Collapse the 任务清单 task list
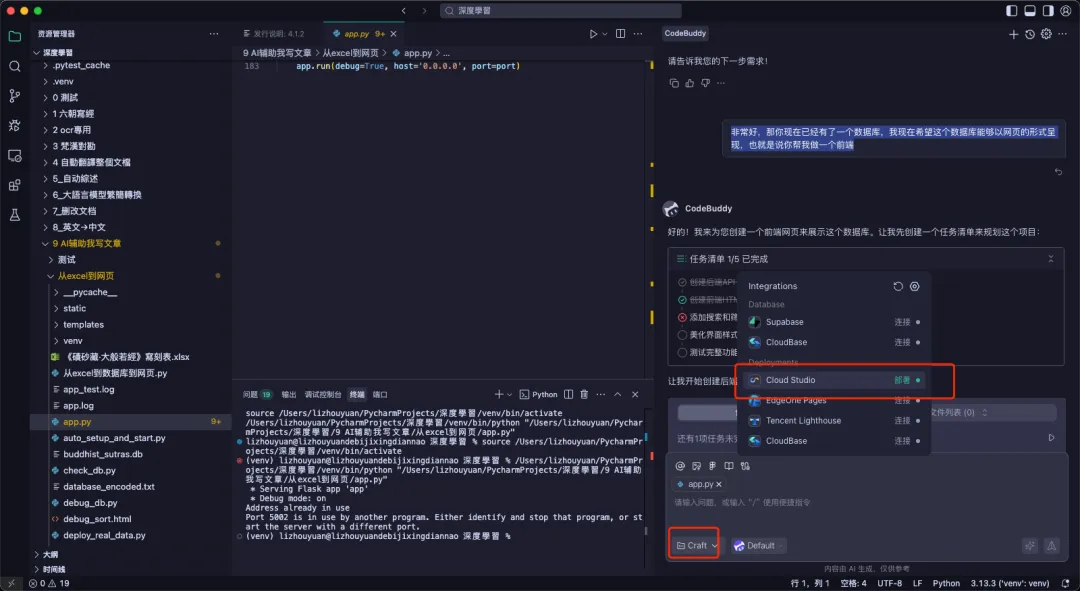Image resolution: width=1080 pixels, height=591 pixels. tap(1050, 259)
